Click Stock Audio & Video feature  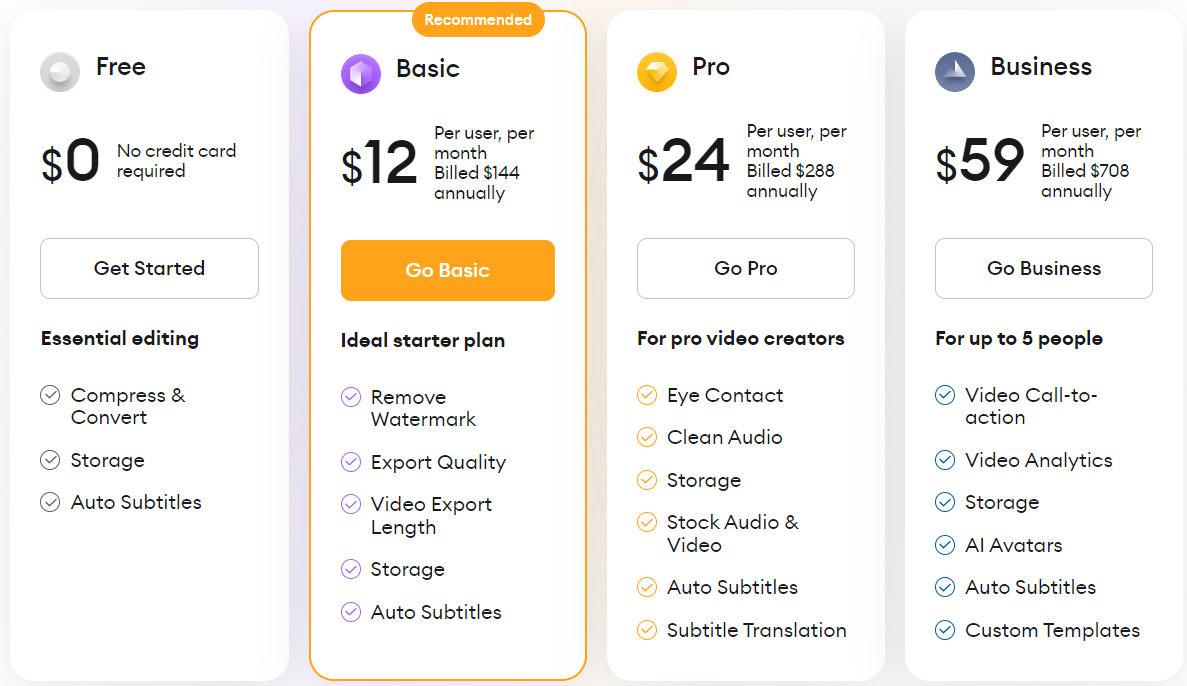point(732,534)
